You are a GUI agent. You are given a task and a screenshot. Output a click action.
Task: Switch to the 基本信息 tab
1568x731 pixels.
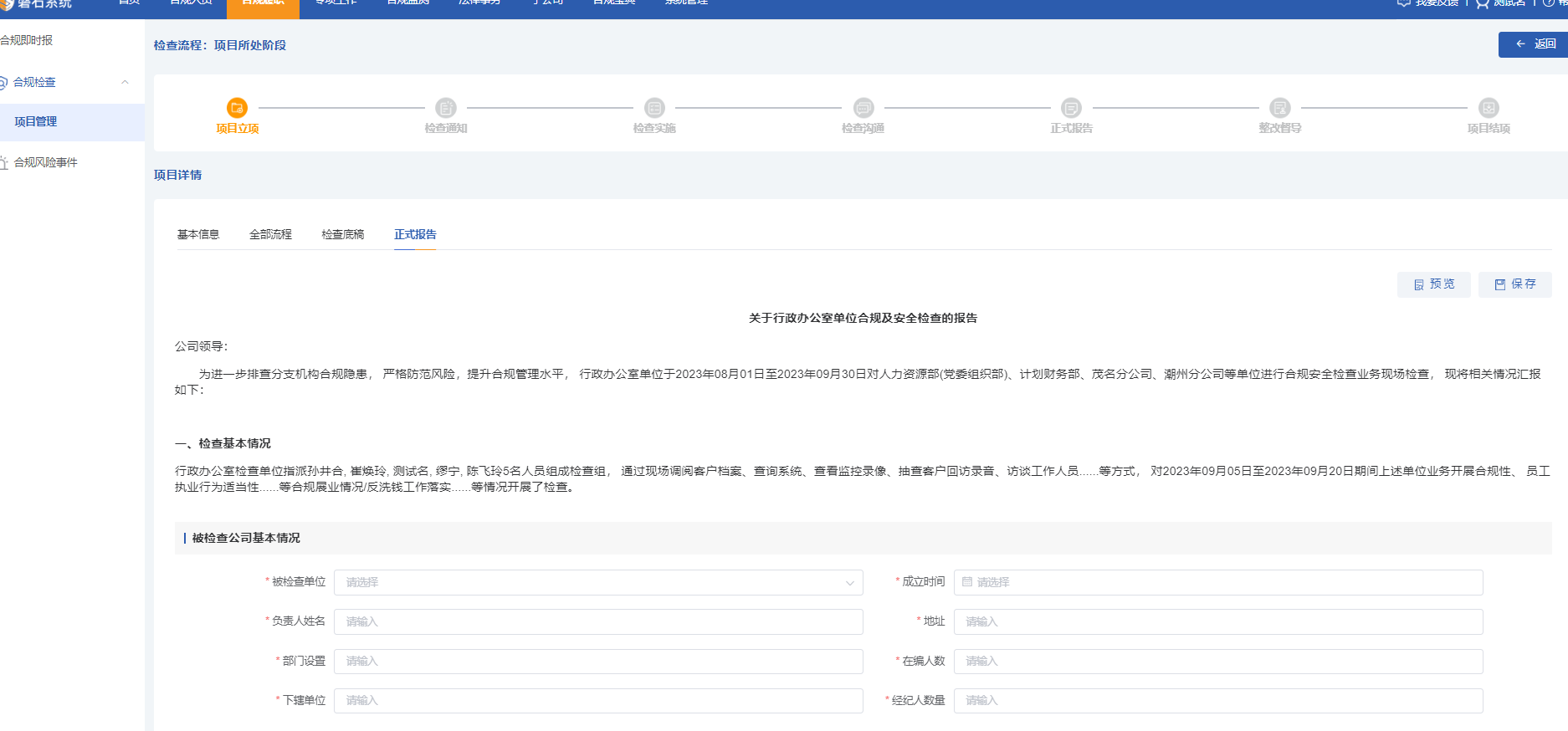click(198, 234)
